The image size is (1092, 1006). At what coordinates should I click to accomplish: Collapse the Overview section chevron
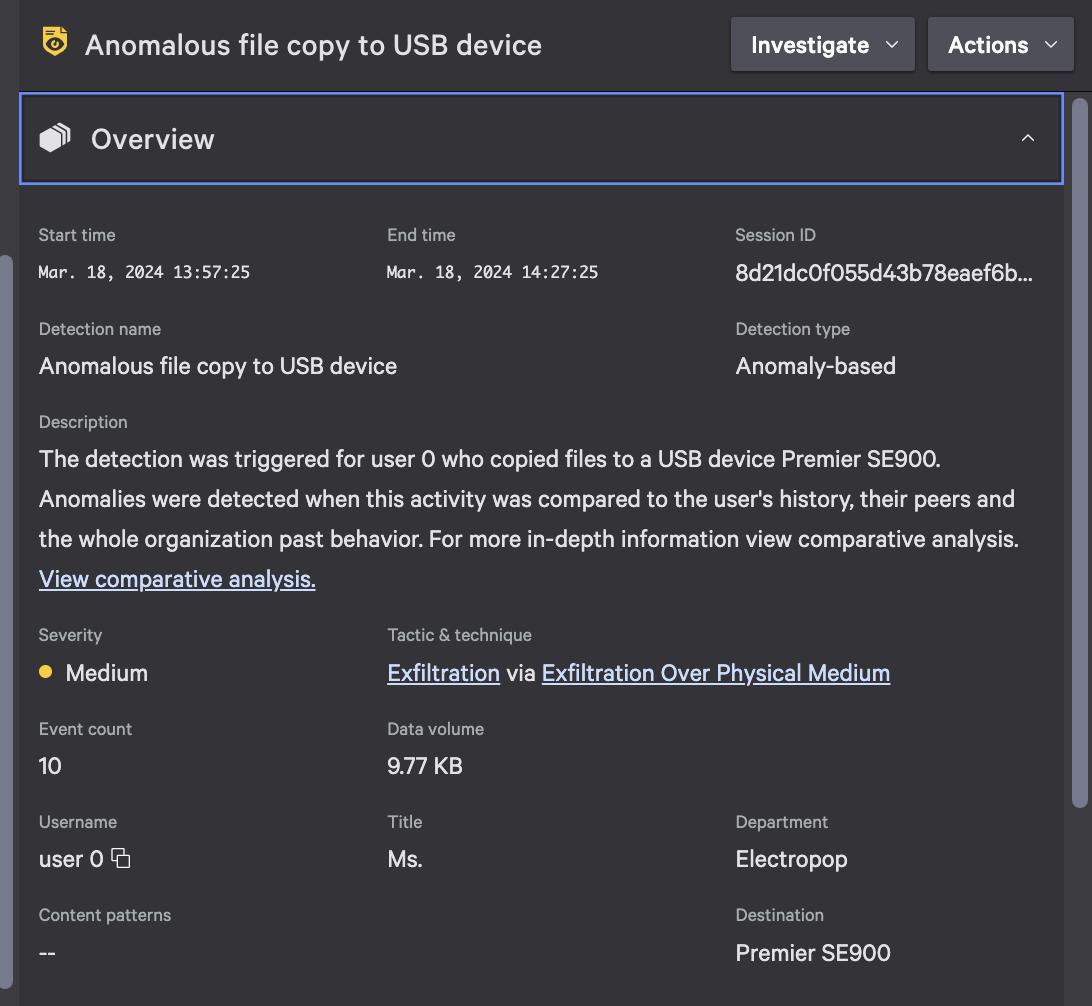(1027, 139)
